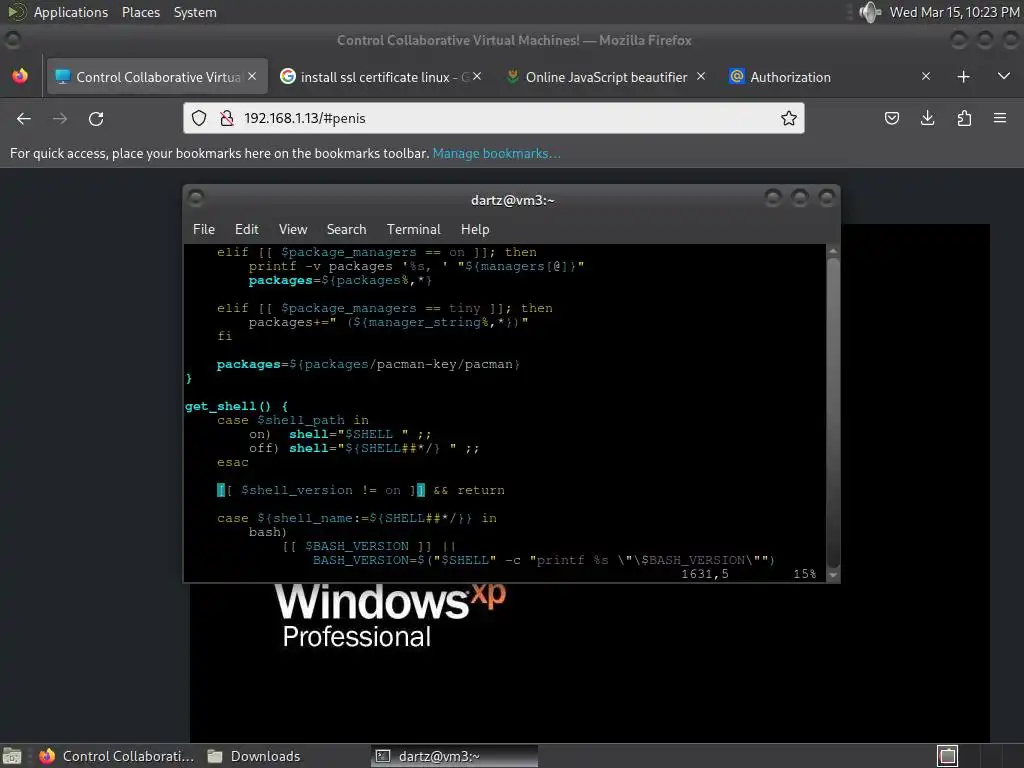1024x768 pixels.
Task: Switch to Online JavaScript beautifier tab
Action: pos(605,77)
